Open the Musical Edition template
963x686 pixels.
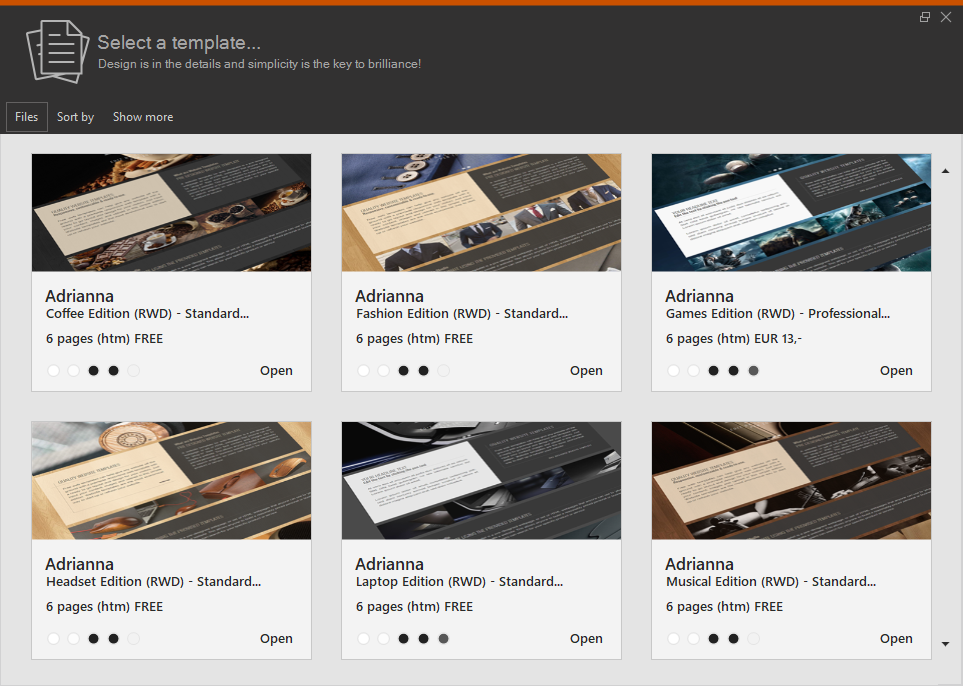pyautogui.click(x=896, y=639)
